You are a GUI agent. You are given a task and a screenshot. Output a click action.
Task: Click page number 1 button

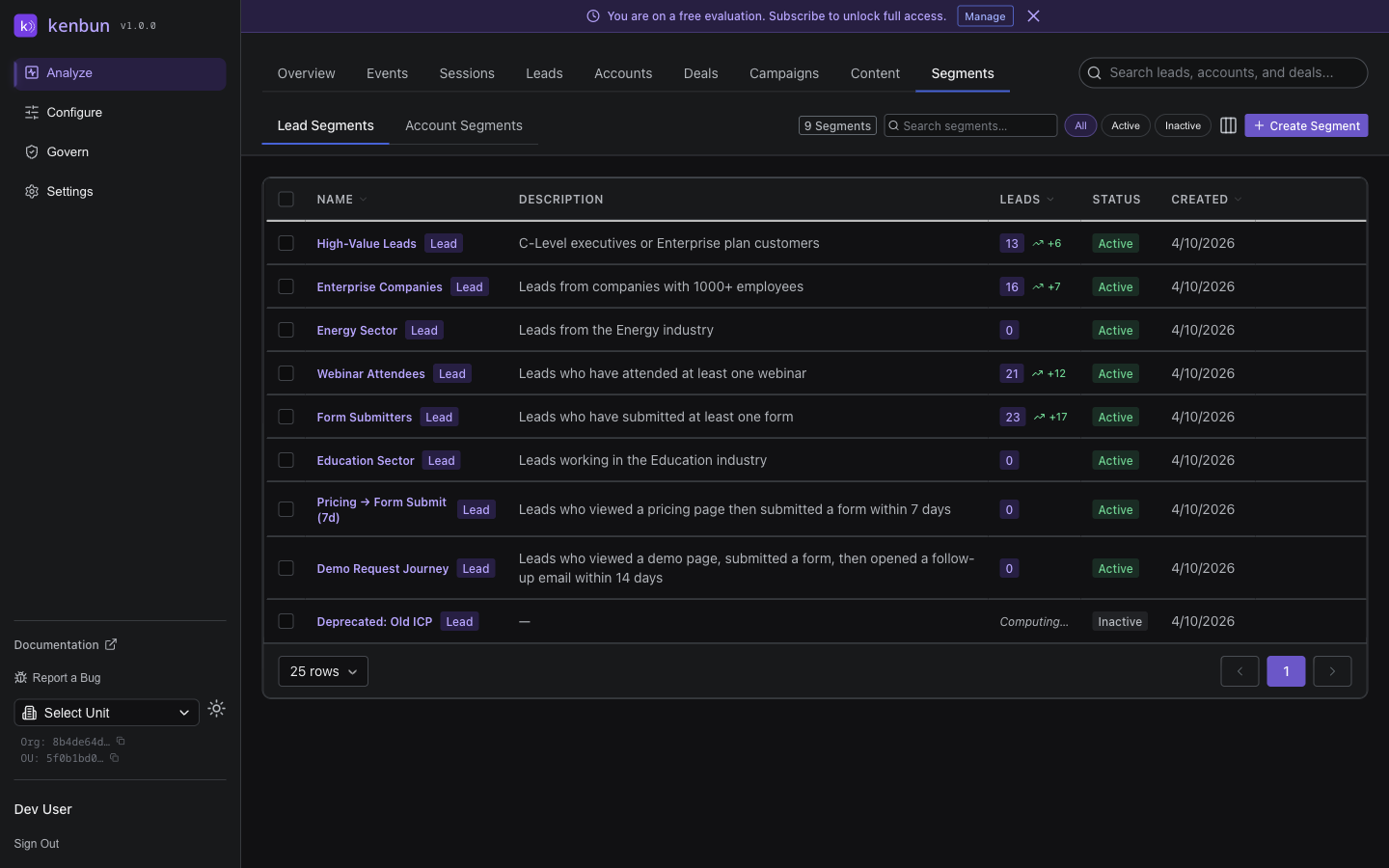(x=1286, y=671)
